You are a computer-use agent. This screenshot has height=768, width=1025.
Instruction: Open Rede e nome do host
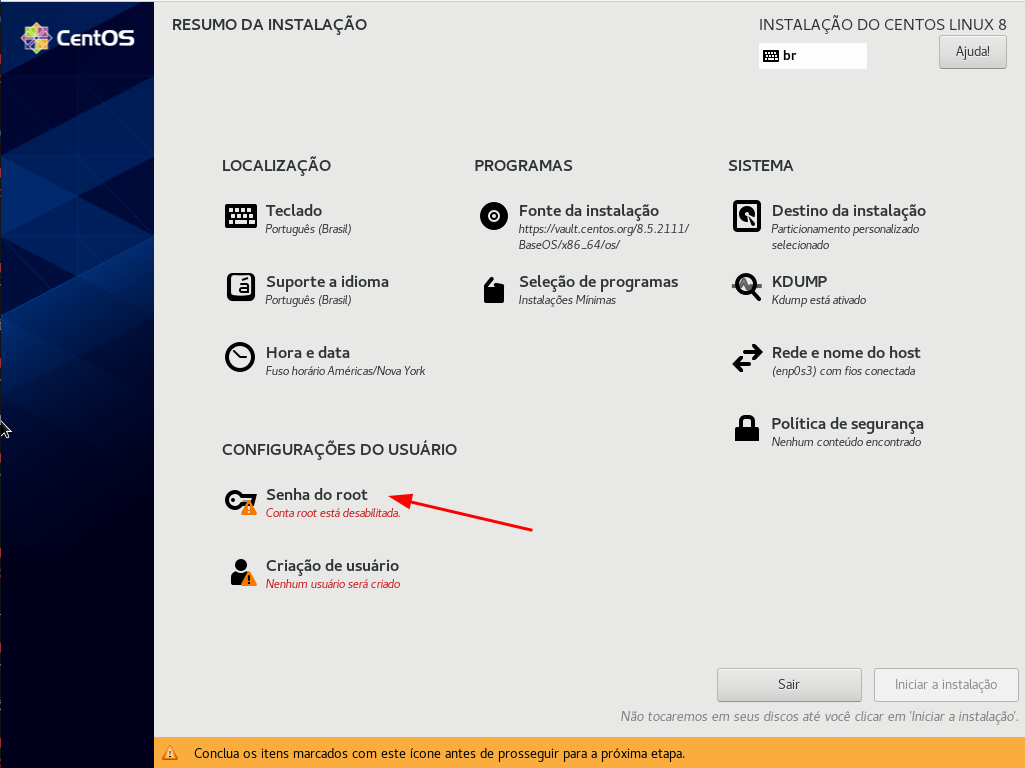point(846,353)
